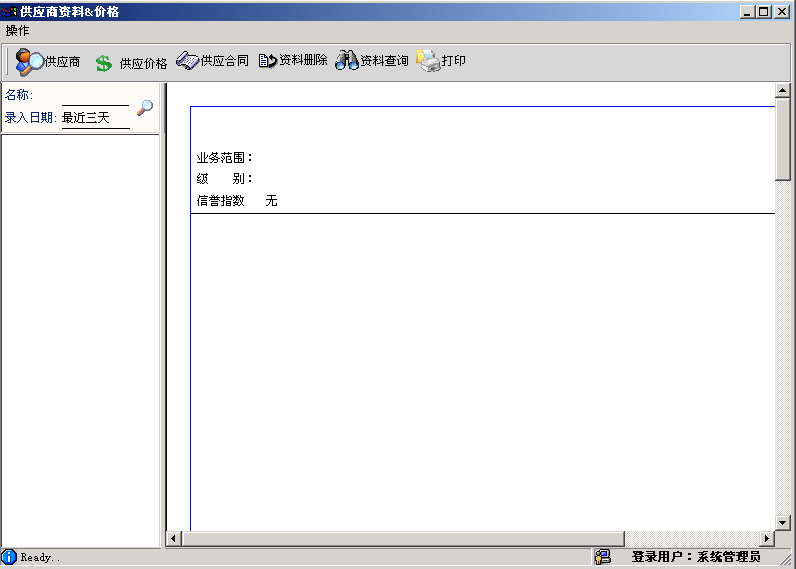Click the 名称 input field
This screenshot has width=796, height=569.
click(x=95, y=96)
